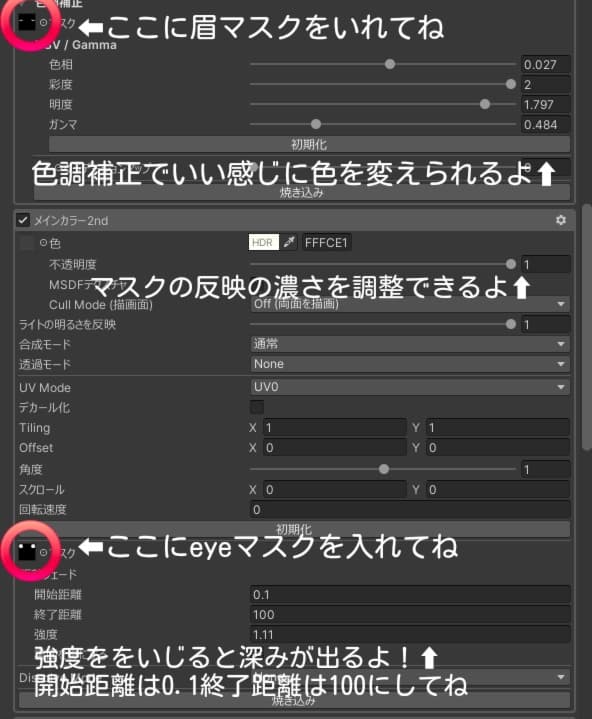This screenshot has height=719, width=592.
Task: Click the Tiling label
Action: (x=34, y=428)
